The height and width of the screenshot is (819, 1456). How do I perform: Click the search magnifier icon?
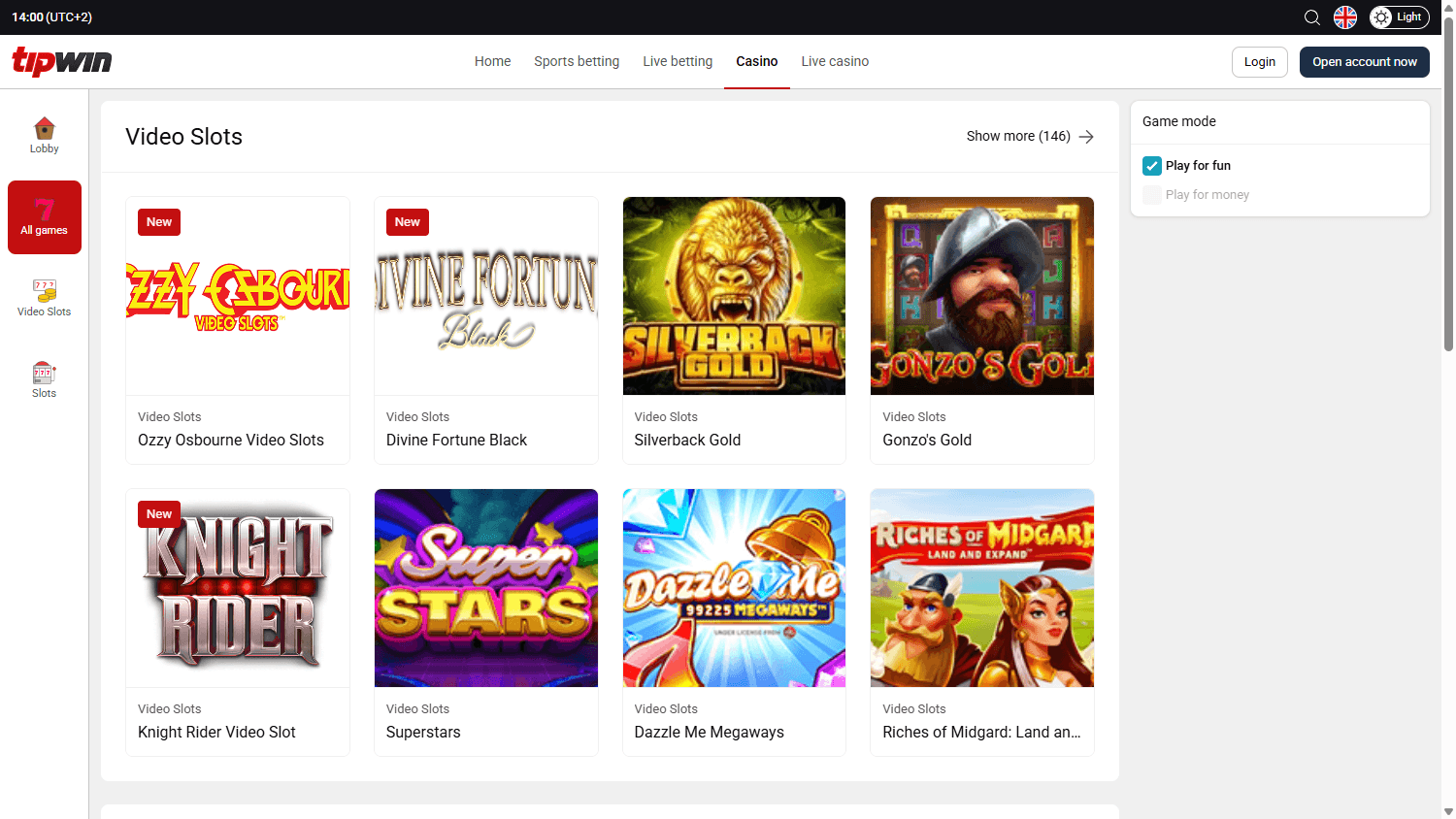point(1312,17)
